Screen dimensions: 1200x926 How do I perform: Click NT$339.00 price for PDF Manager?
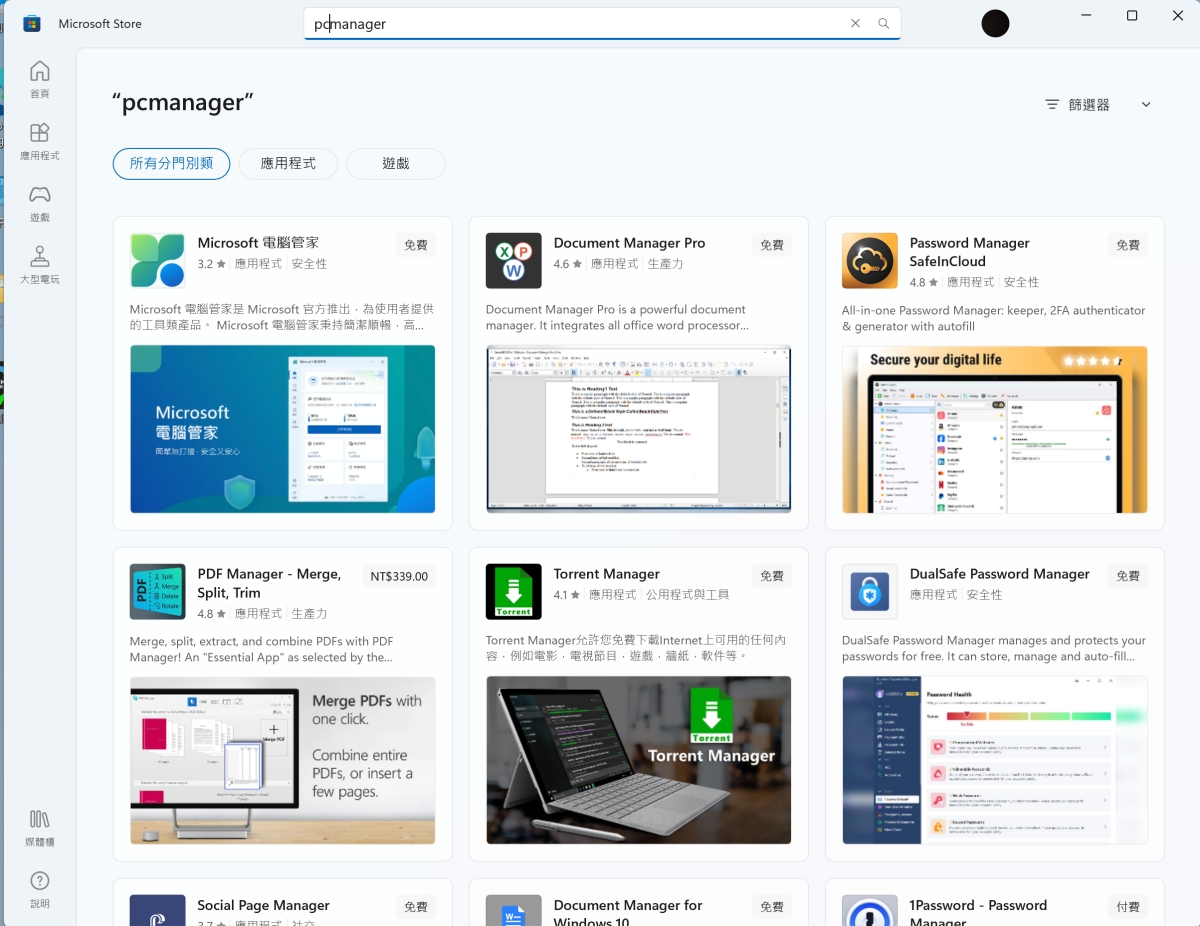(398, 576)
